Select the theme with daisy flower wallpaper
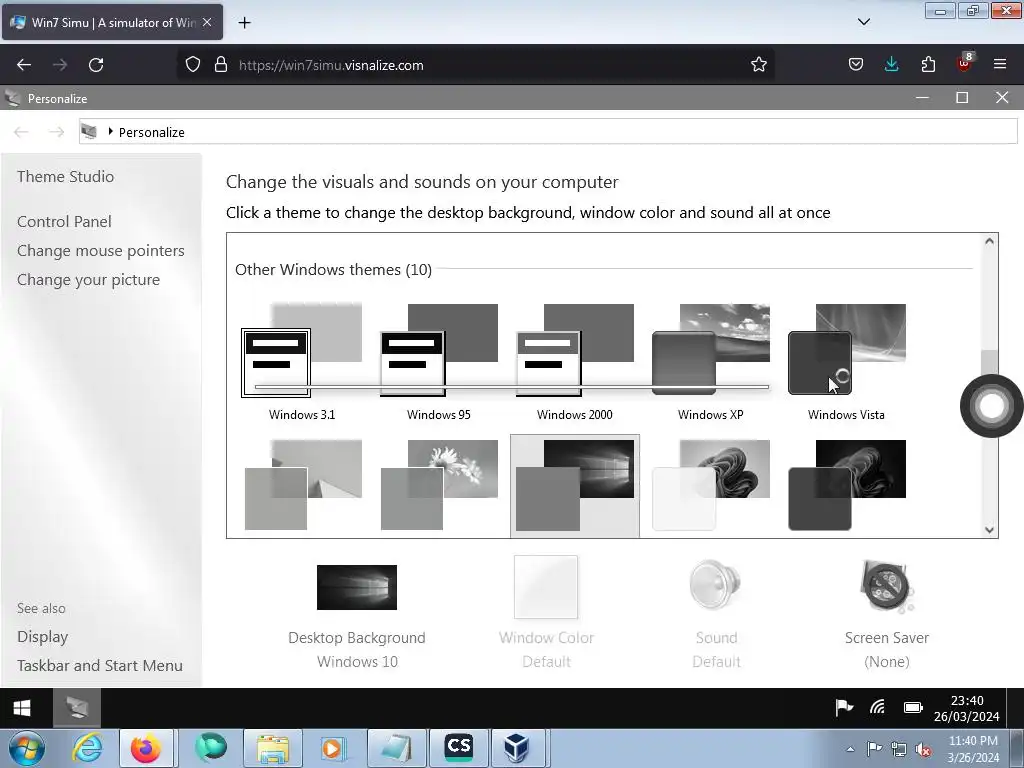The image size is (1024, 768). [439, 486]
